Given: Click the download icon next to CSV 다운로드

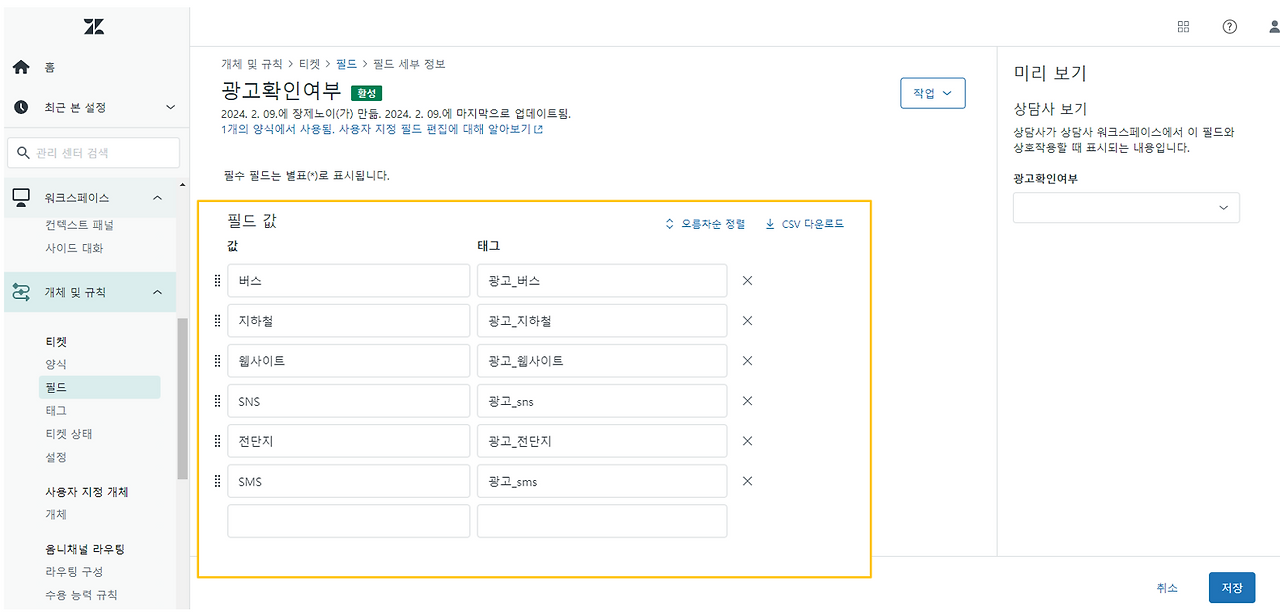Looking at the screenshot, I should 769,223.
